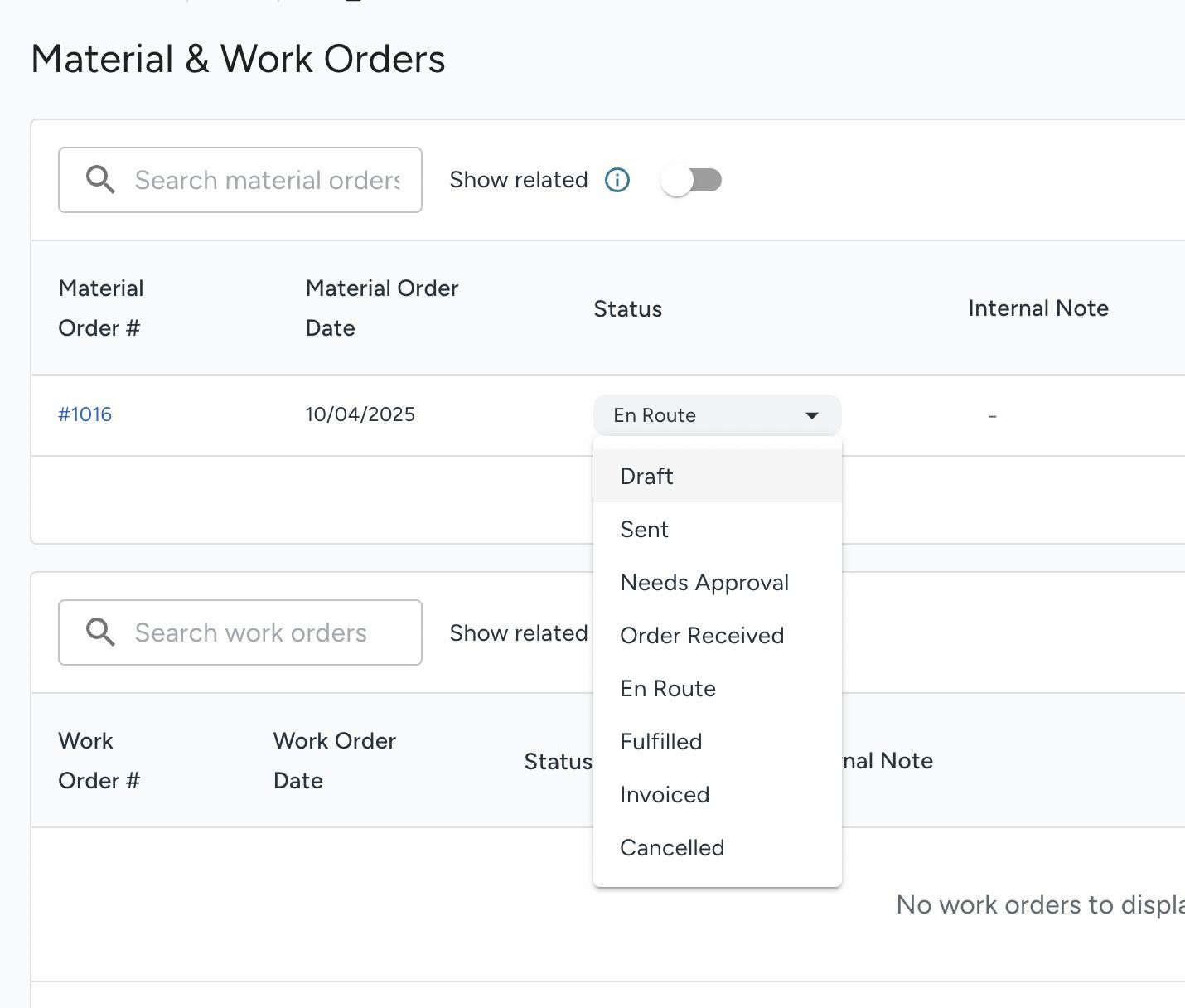Choose Invoiced from status options
1185x1008 pixels.
(665, 795)
